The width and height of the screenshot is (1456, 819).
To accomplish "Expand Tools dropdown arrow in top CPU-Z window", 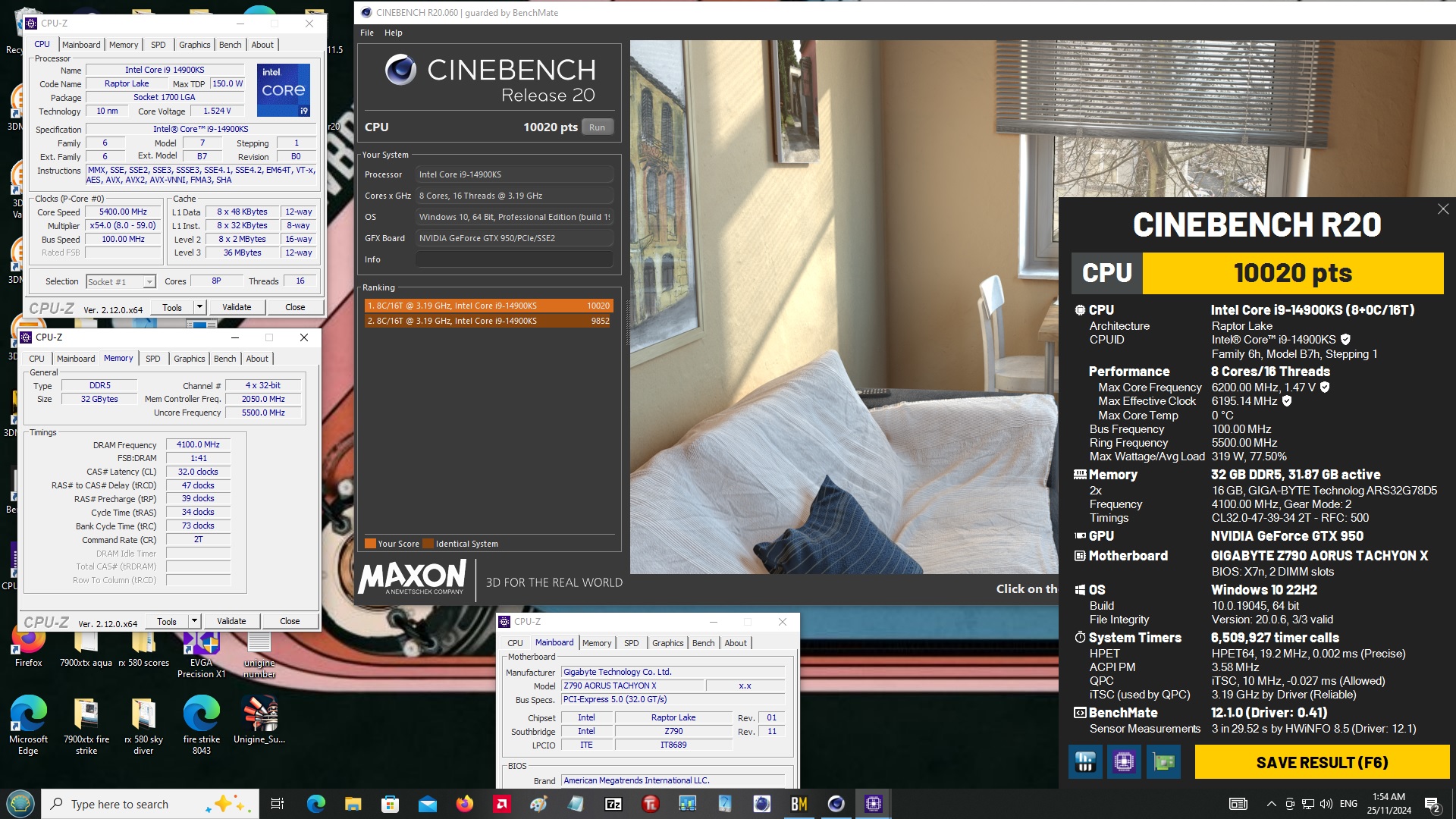I will click(199, 307).
